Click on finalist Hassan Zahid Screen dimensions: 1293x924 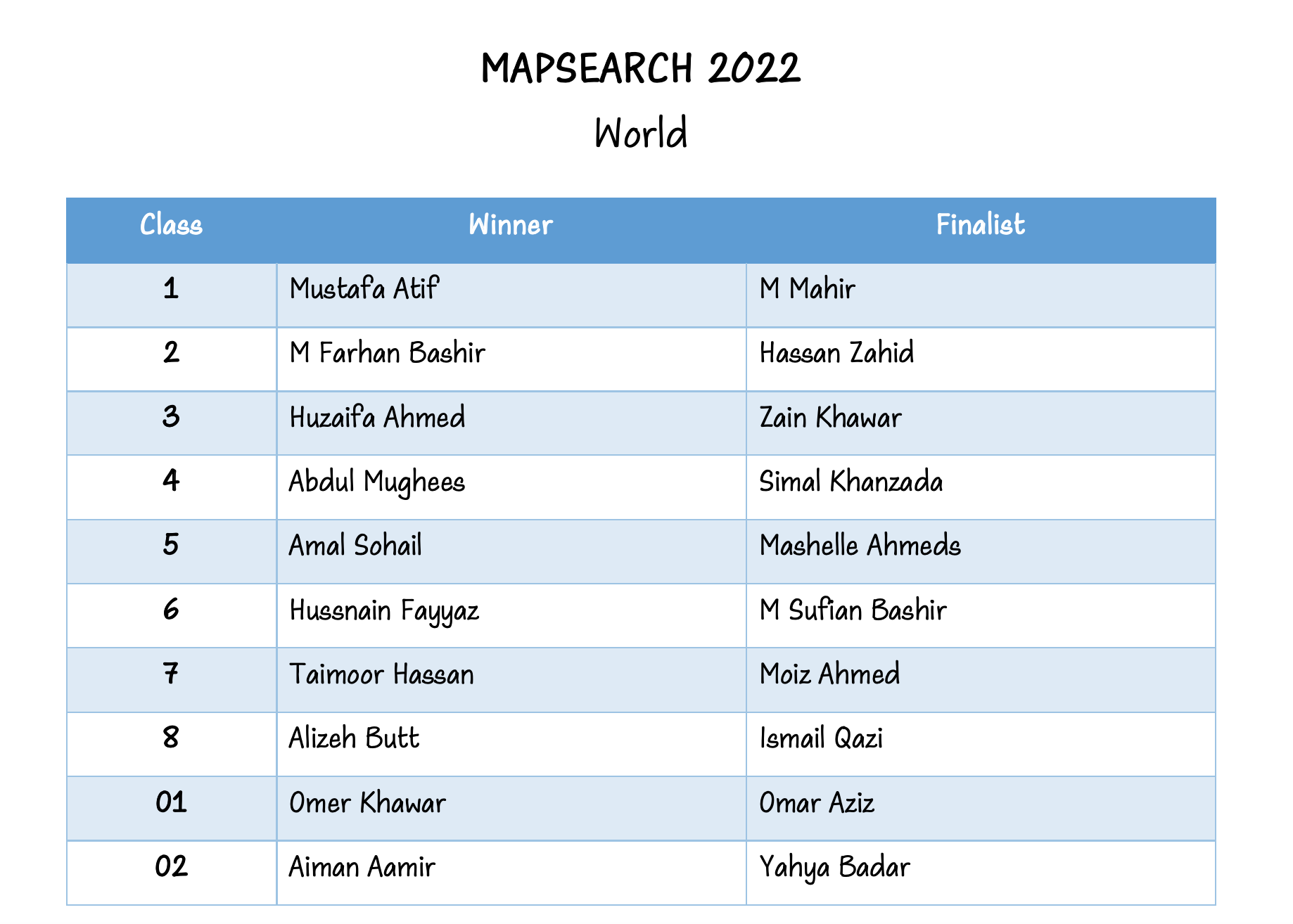[x=836, y=353]
